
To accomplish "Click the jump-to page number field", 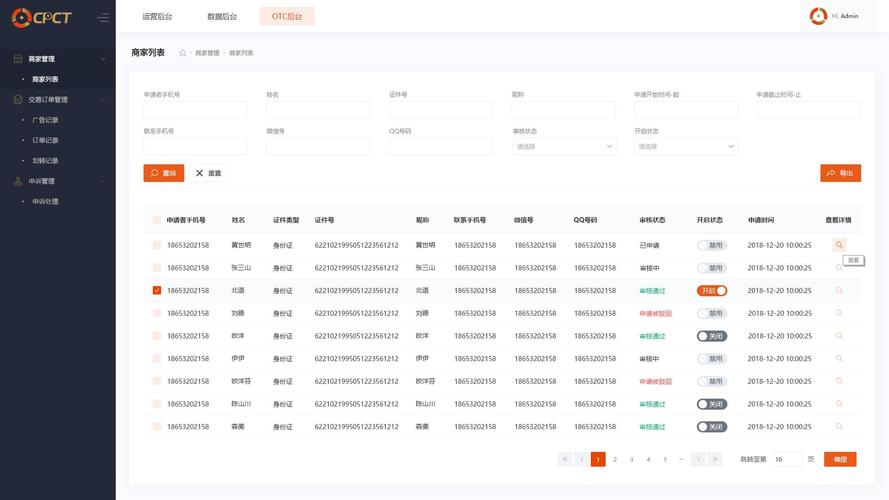I will 787,459.
